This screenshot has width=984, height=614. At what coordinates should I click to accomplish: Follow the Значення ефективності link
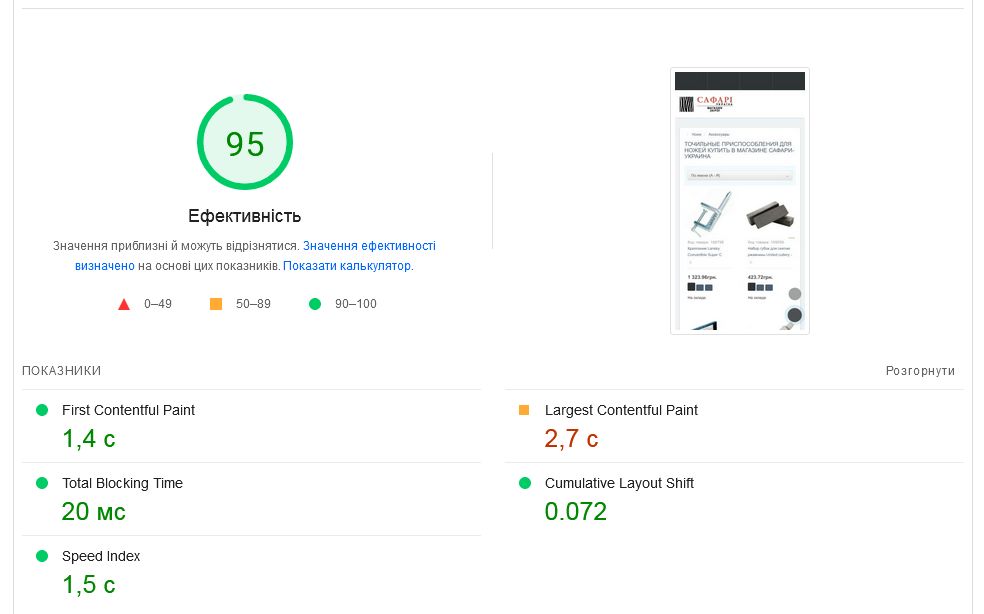tap(369, 246)
